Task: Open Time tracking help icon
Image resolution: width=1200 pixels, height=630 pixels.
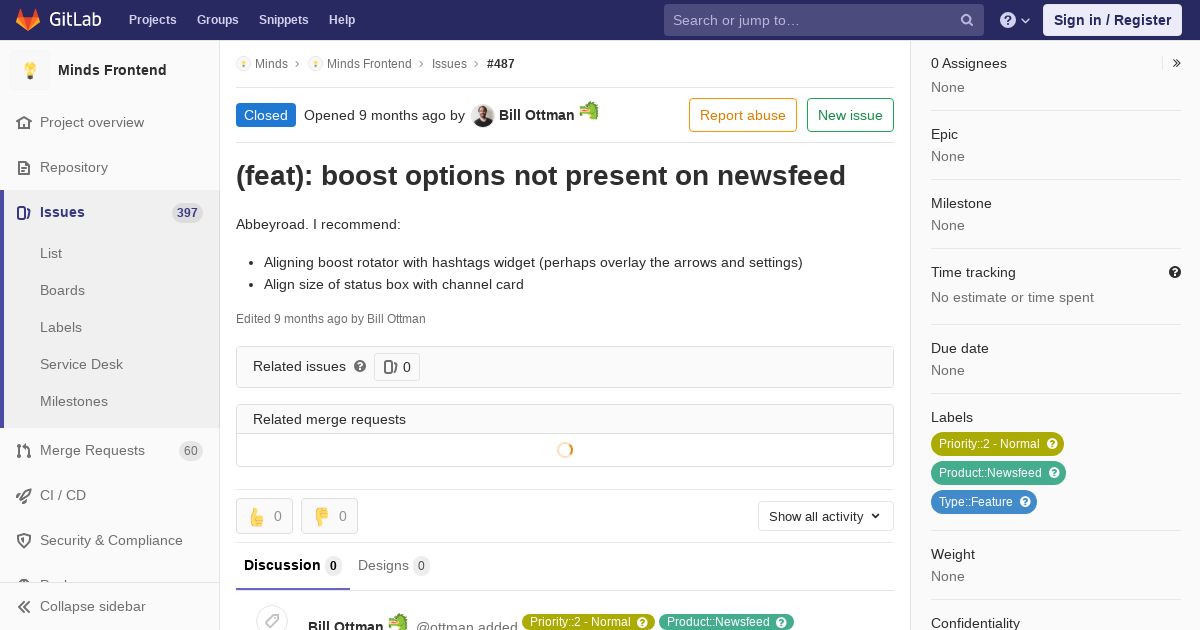Action: (x=1175, y=272)
